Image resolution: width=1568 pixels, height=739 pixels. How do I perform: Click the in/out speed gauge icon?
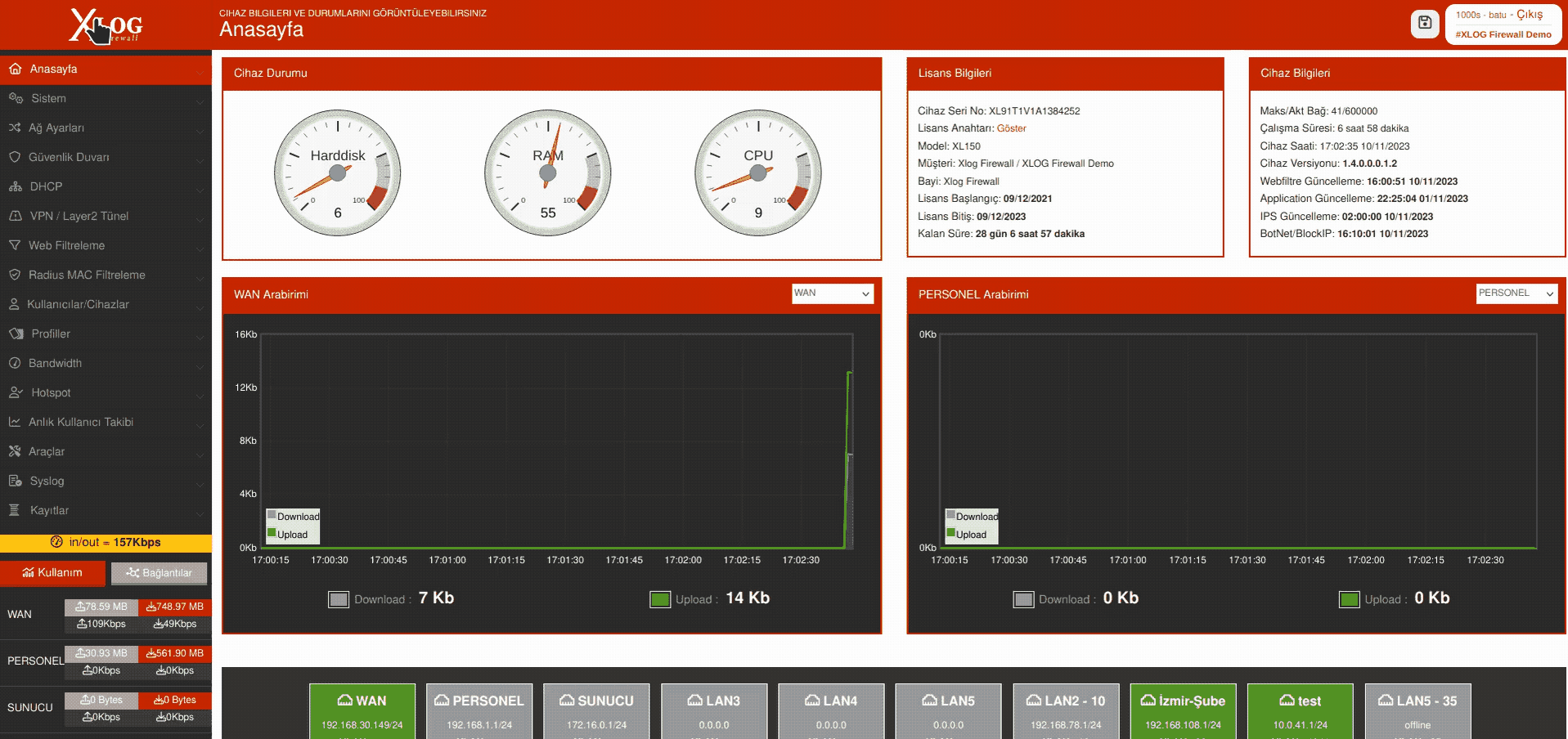click(56, 542)
